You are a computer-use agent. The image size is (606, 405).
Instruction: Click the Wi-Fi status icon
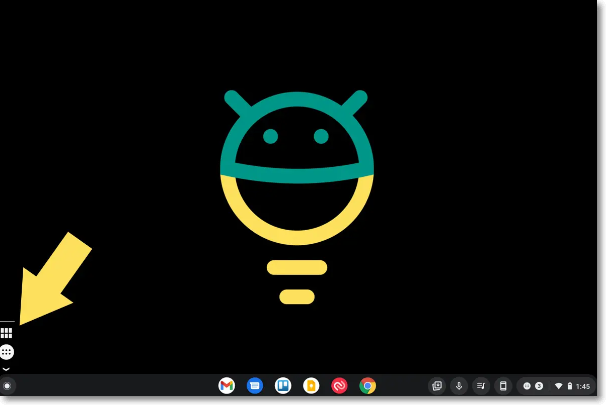click(x=558, y=386)
